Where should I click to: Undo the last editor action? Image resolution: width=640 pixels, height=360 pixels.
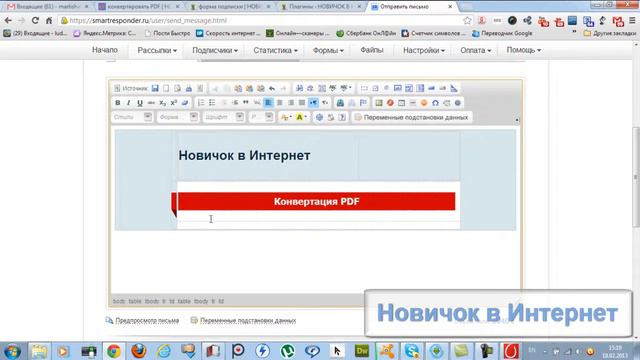[x=272, y=88]
